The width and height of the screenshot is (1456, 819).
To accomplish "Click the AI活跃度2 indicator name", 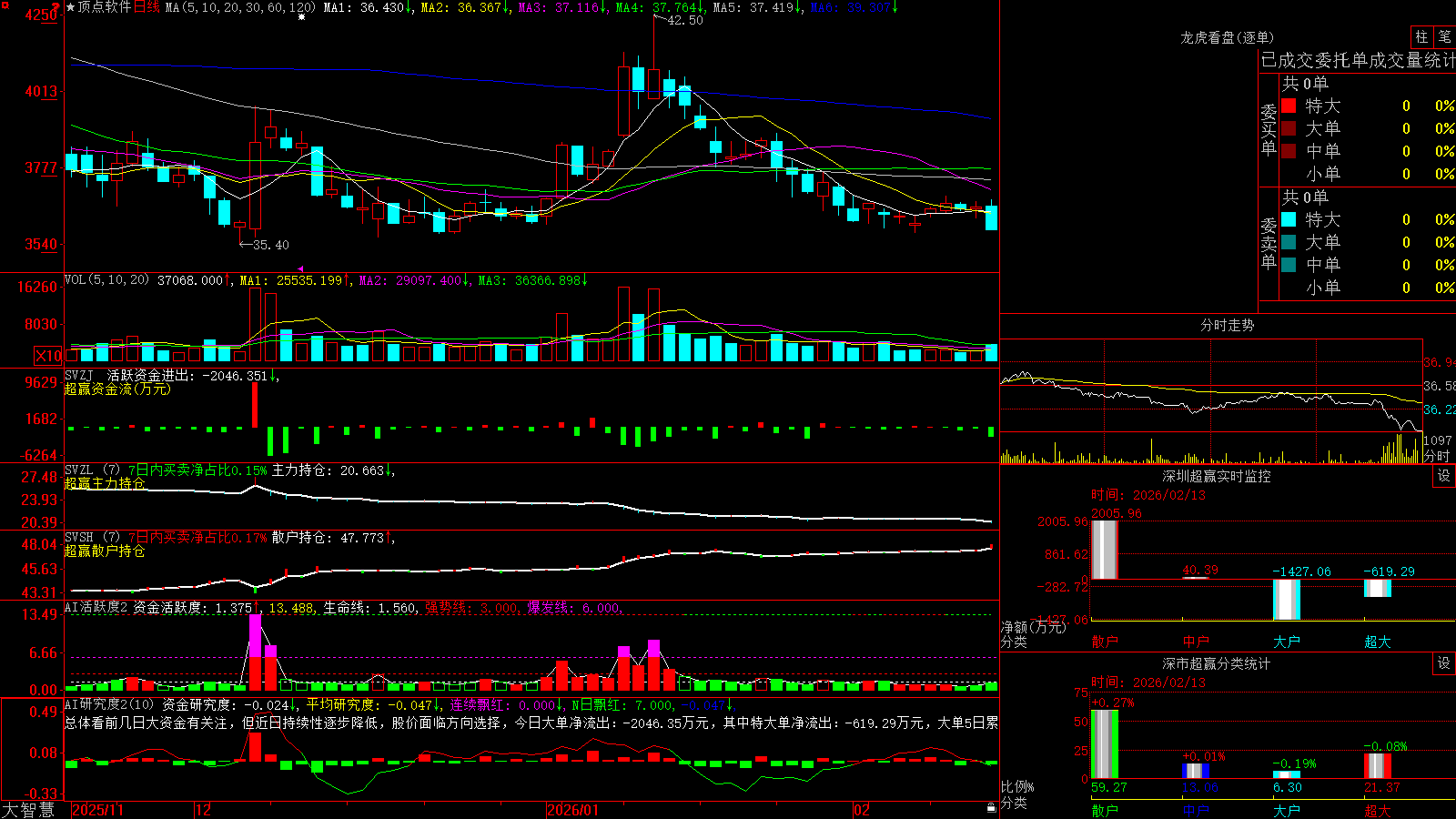I will 96,607.
